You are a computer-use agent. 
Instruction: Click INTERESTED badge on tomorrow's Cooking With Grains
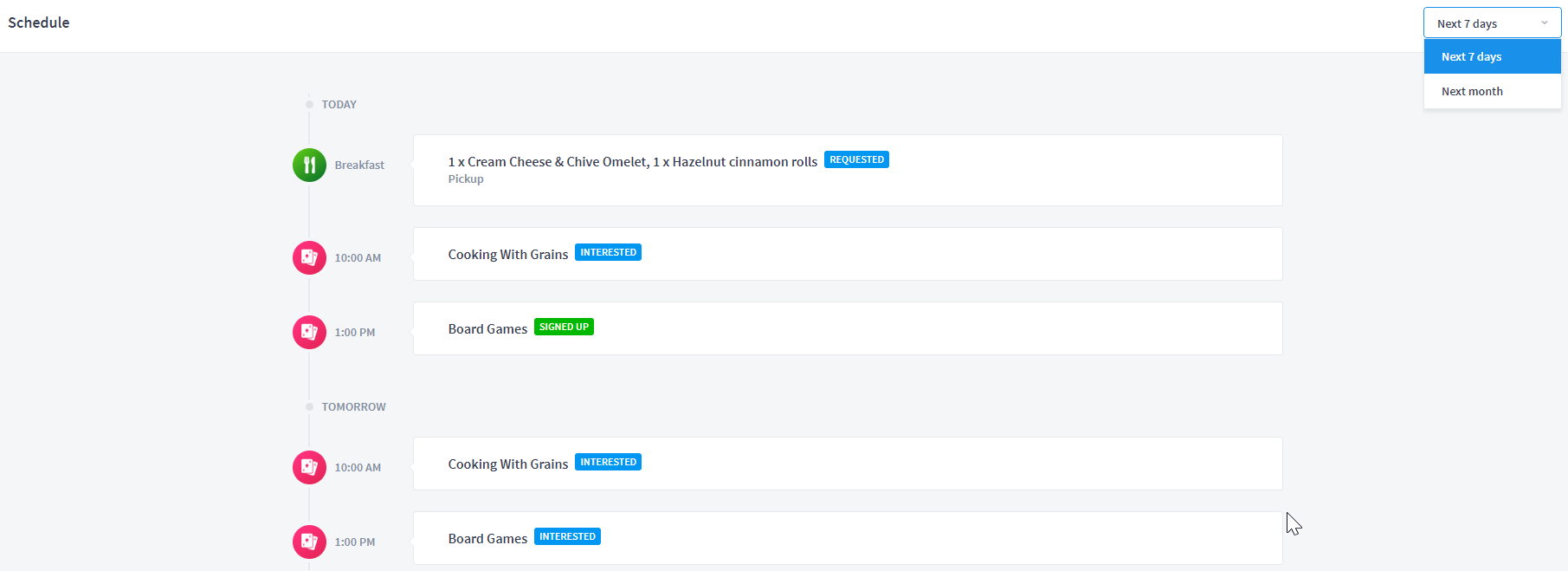coord(608,462)
